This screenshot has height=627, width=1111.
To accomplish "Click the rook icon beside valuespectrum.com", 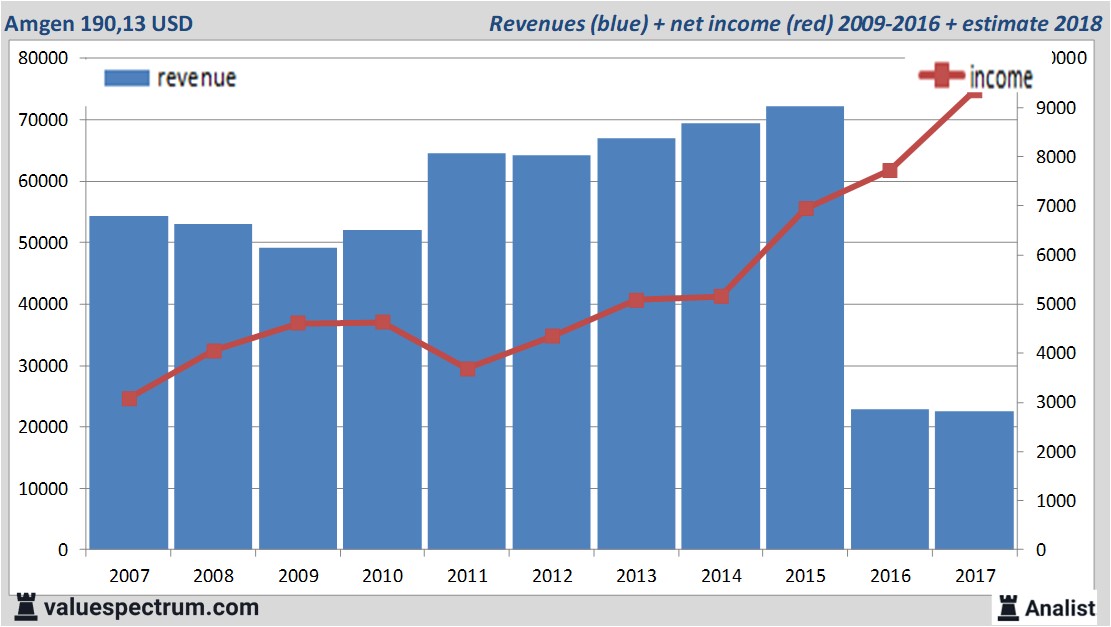I will (x=26, y=607).
